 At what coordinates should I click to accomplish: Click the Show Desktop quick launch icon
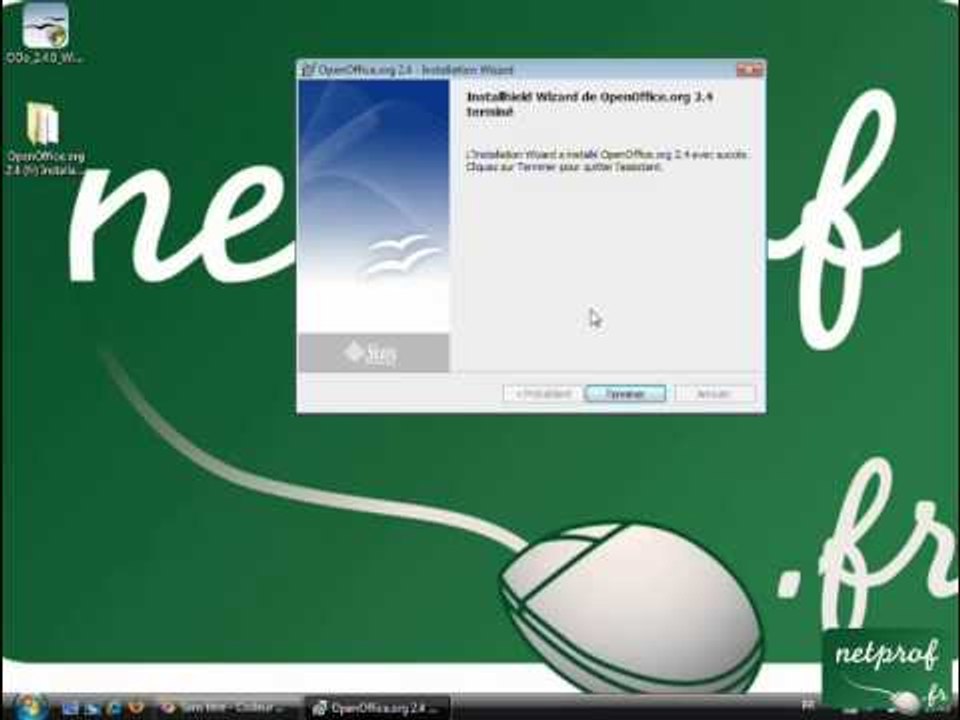point(70,708)
